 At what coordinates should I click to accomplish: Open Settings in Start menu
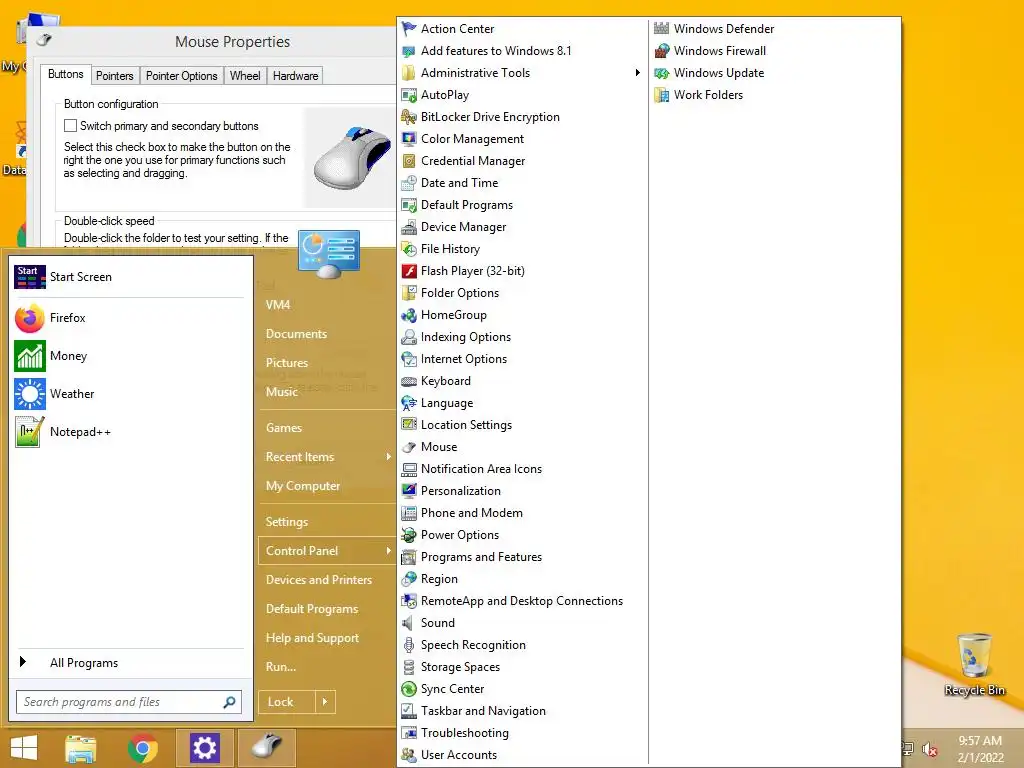[x=287, y=522]
